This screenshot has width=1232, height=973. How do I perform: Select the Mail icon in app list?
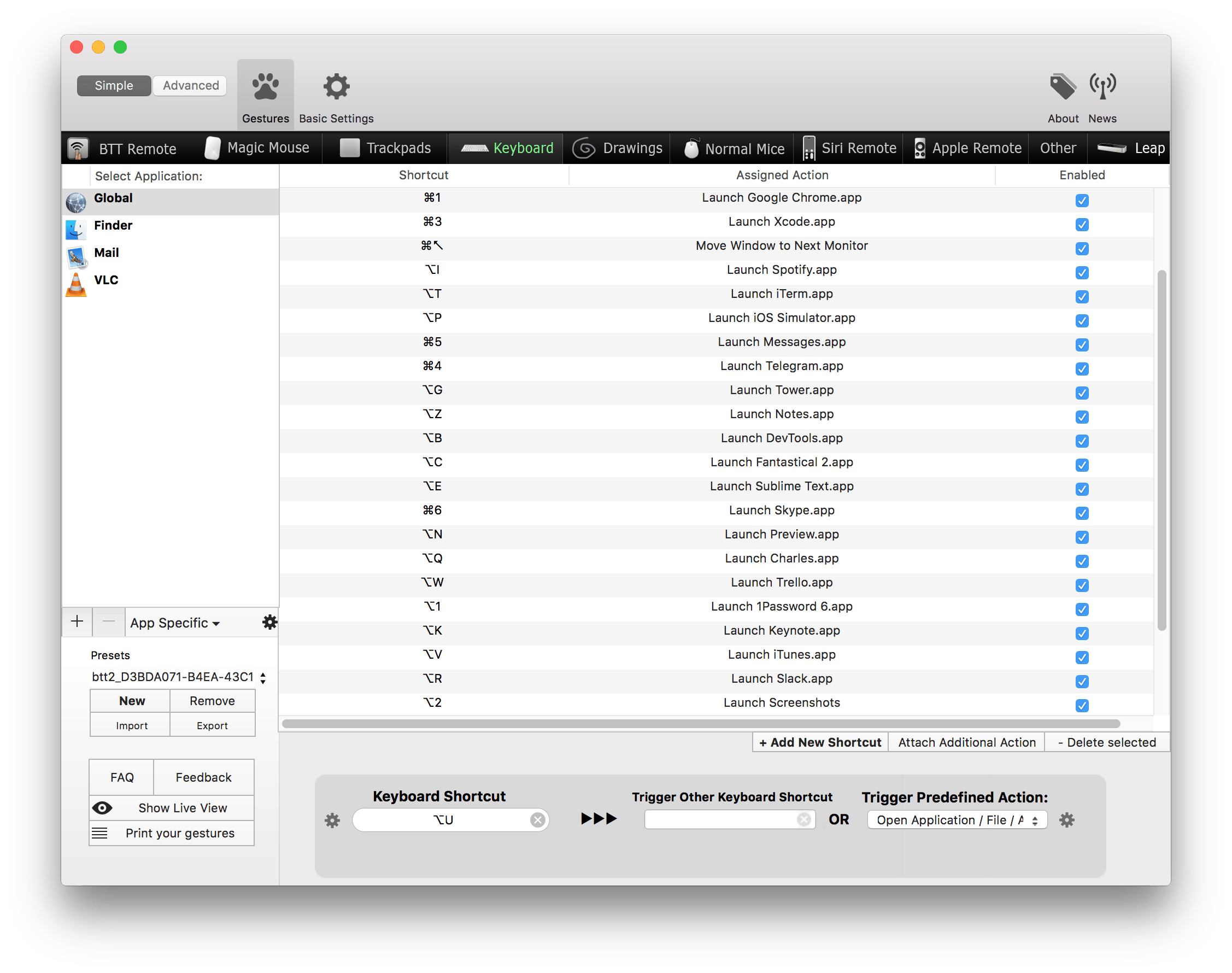[x=76, y=256]
